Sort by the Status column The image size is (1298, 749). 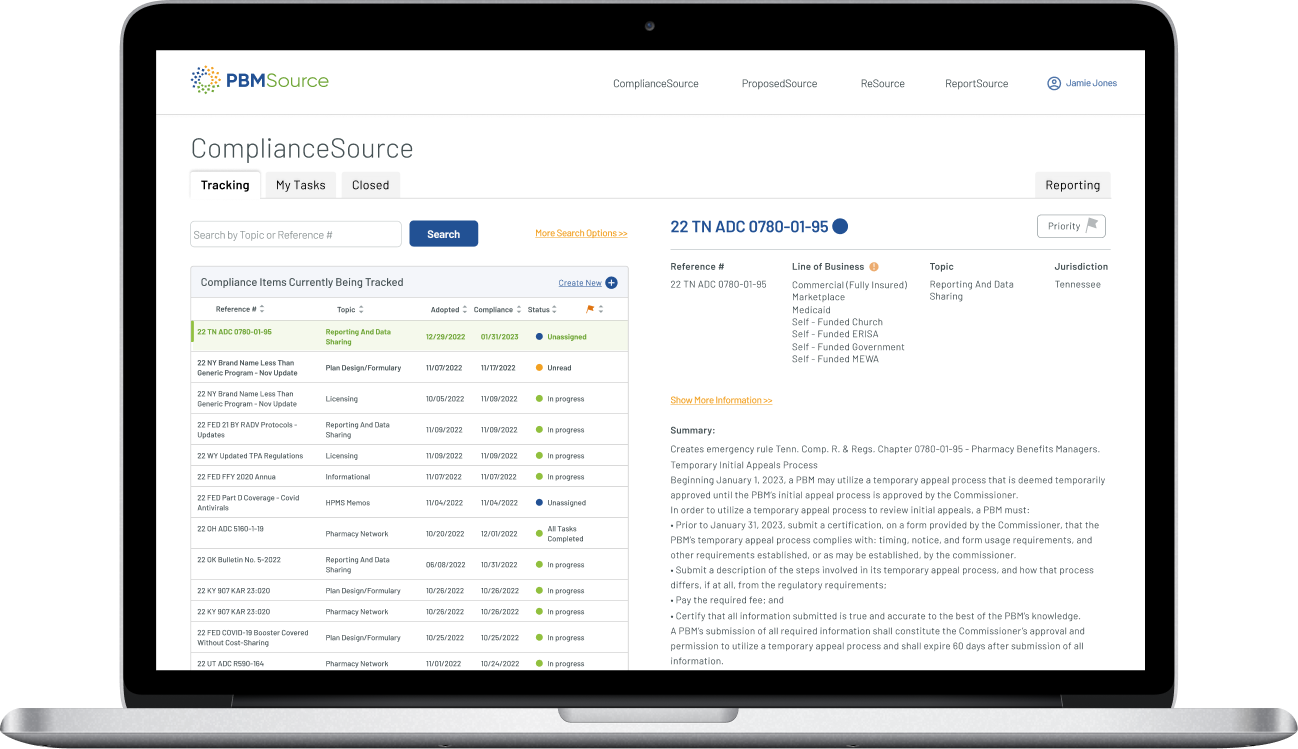542,309
